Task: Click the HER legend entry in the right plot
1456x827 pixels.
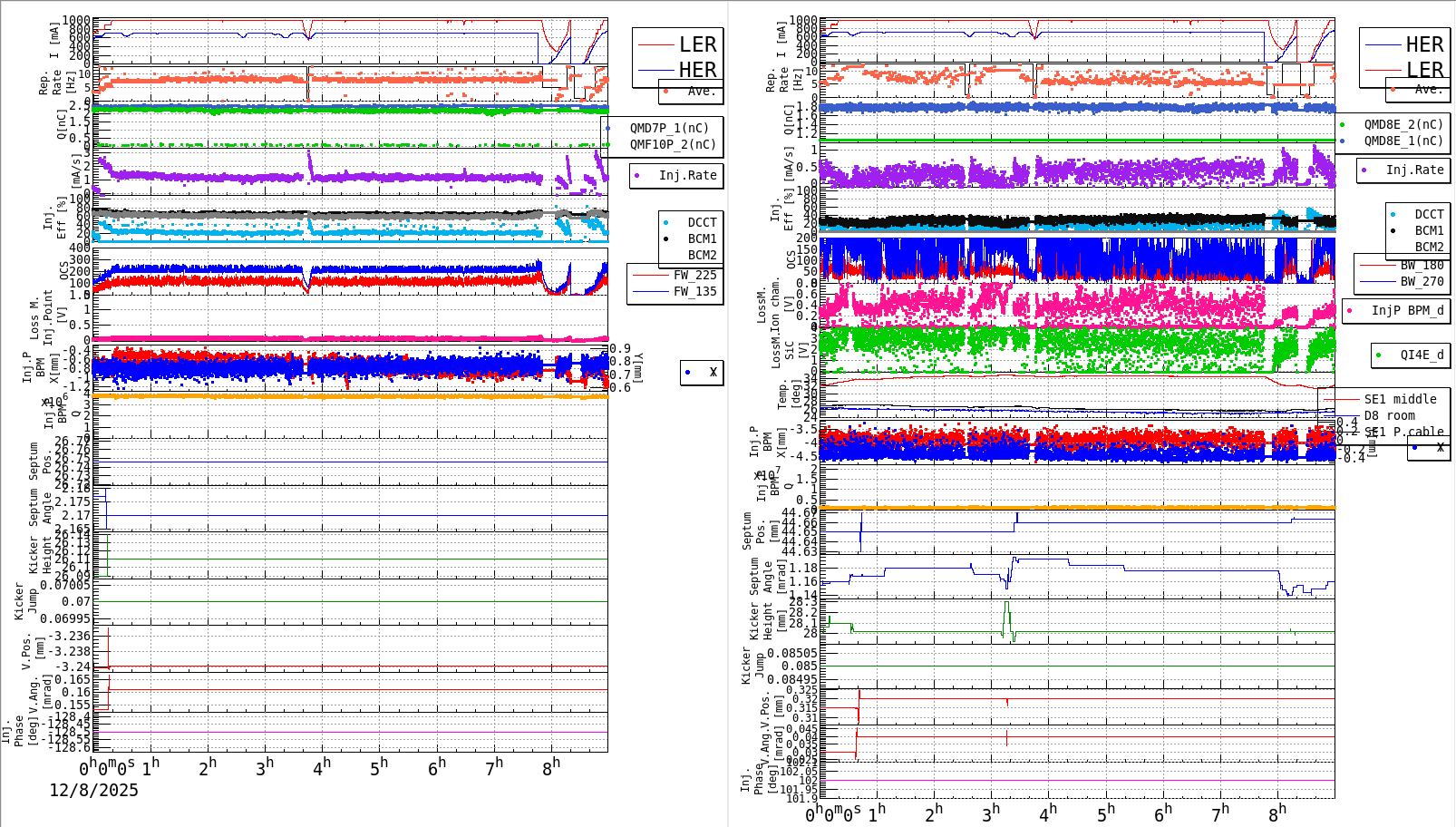Action: (1424, 44)
